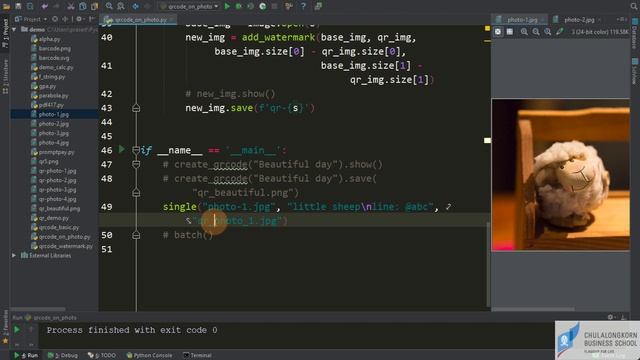The height and width of the screenshot is (360, 640).
Task: Collapse the demo project folder
Action: click(x=14, y=29)
